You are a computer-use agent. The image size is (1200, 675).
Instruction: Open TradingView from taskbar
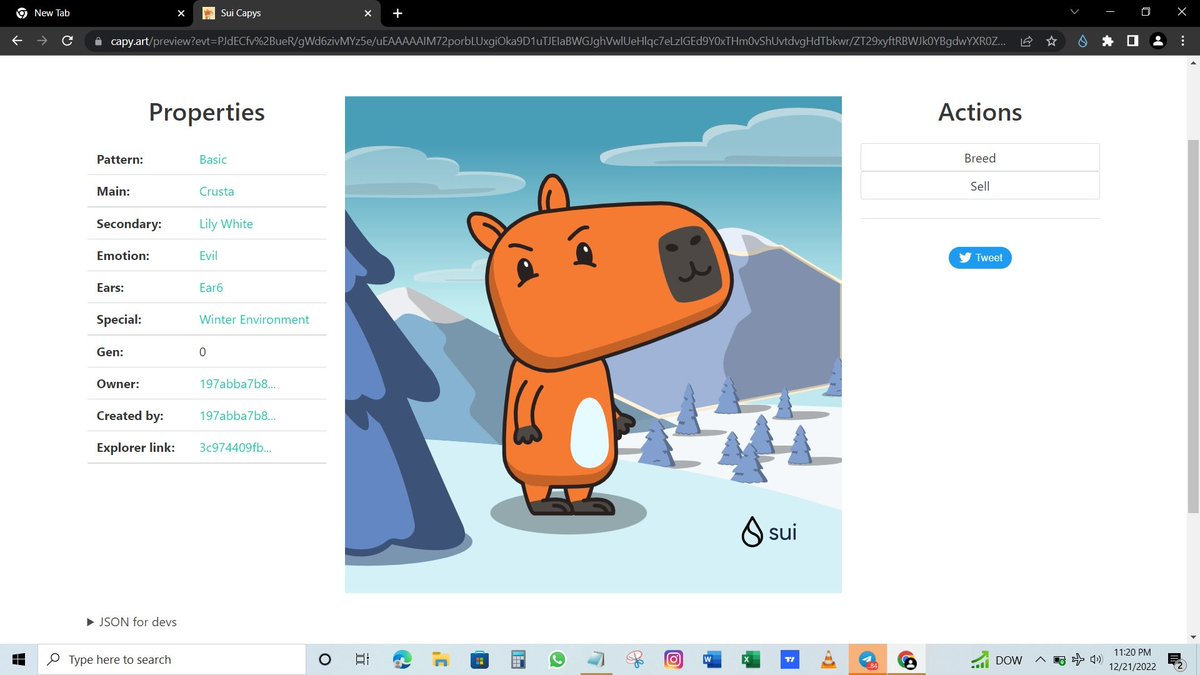790,660
